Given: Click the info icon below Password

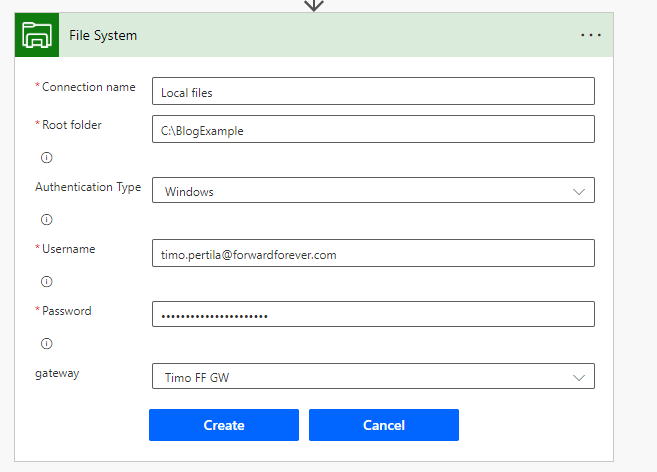Looking at the screenshot, I should (46, 343).
